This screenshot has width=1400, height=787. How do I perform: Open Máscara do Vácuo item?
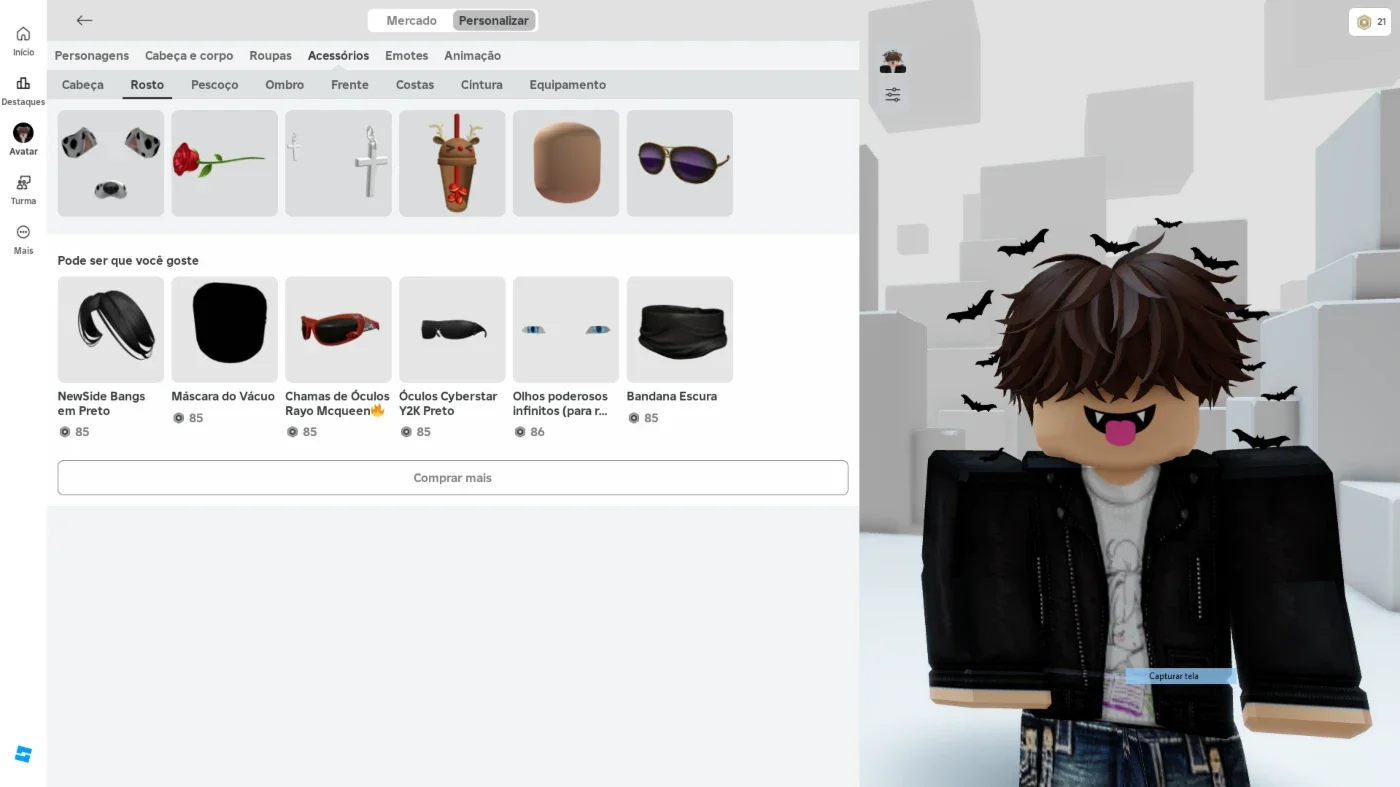click(x=225, y=351)
